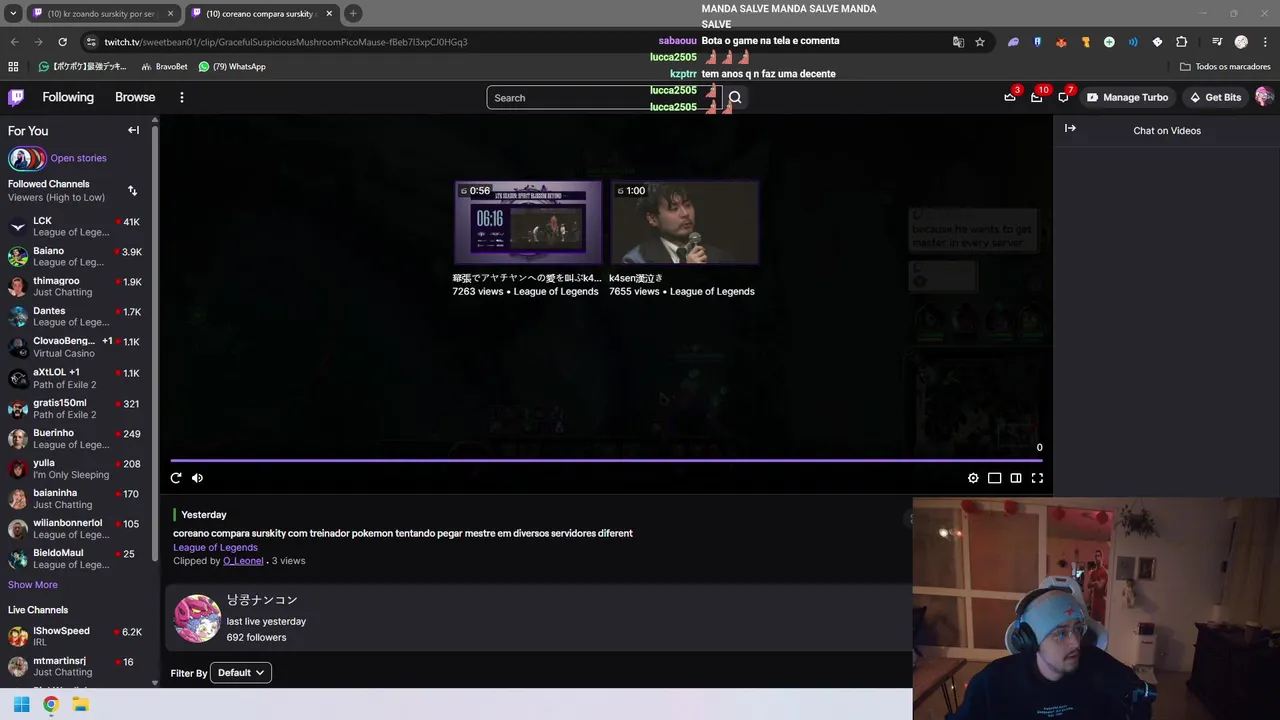
Task: Open the 0:56 recommended clip thumbnail
Action: 528,221
